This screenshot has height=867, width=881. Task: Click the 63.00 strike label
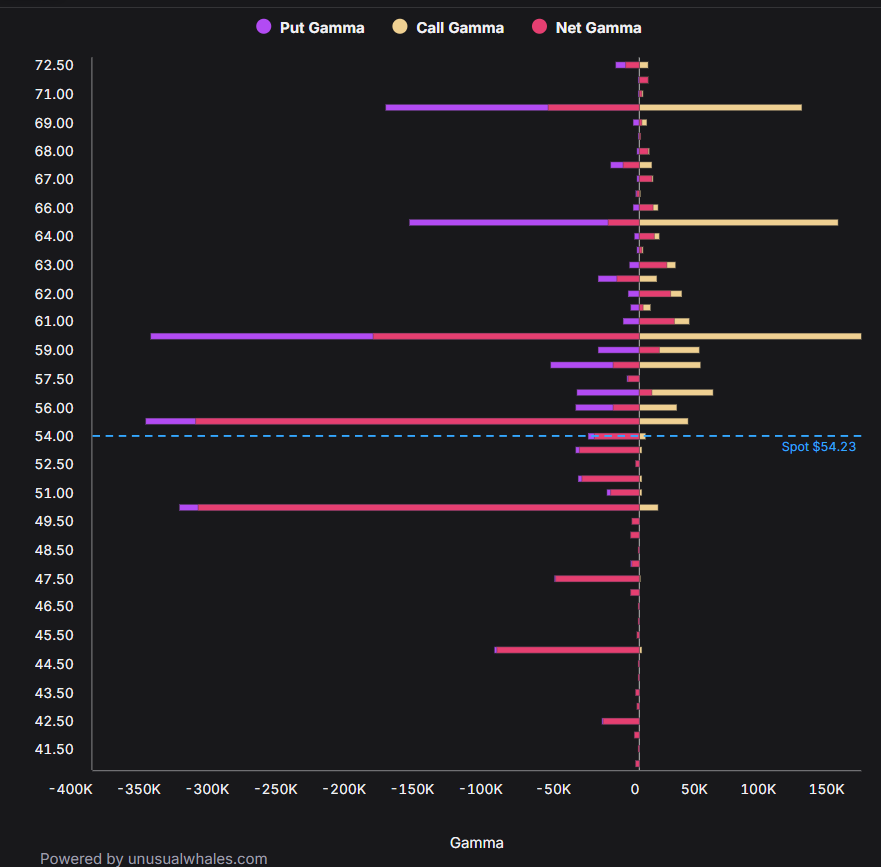[x=54, y=265]
